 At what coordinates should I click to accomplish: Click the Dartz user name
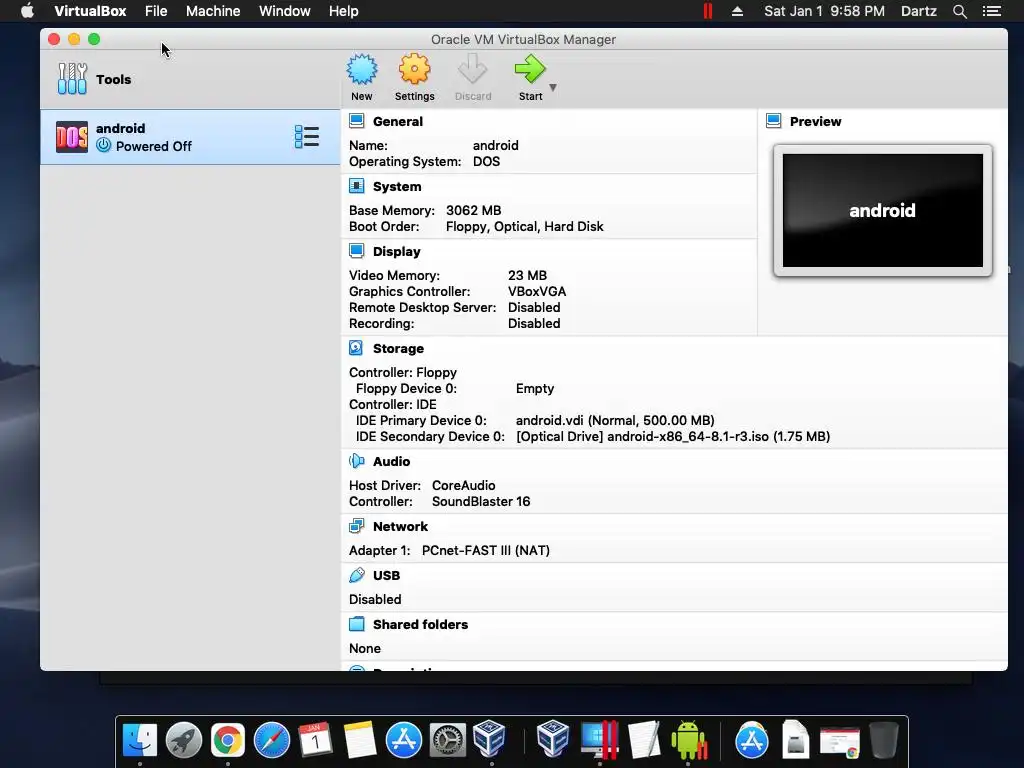pos(918,11)
